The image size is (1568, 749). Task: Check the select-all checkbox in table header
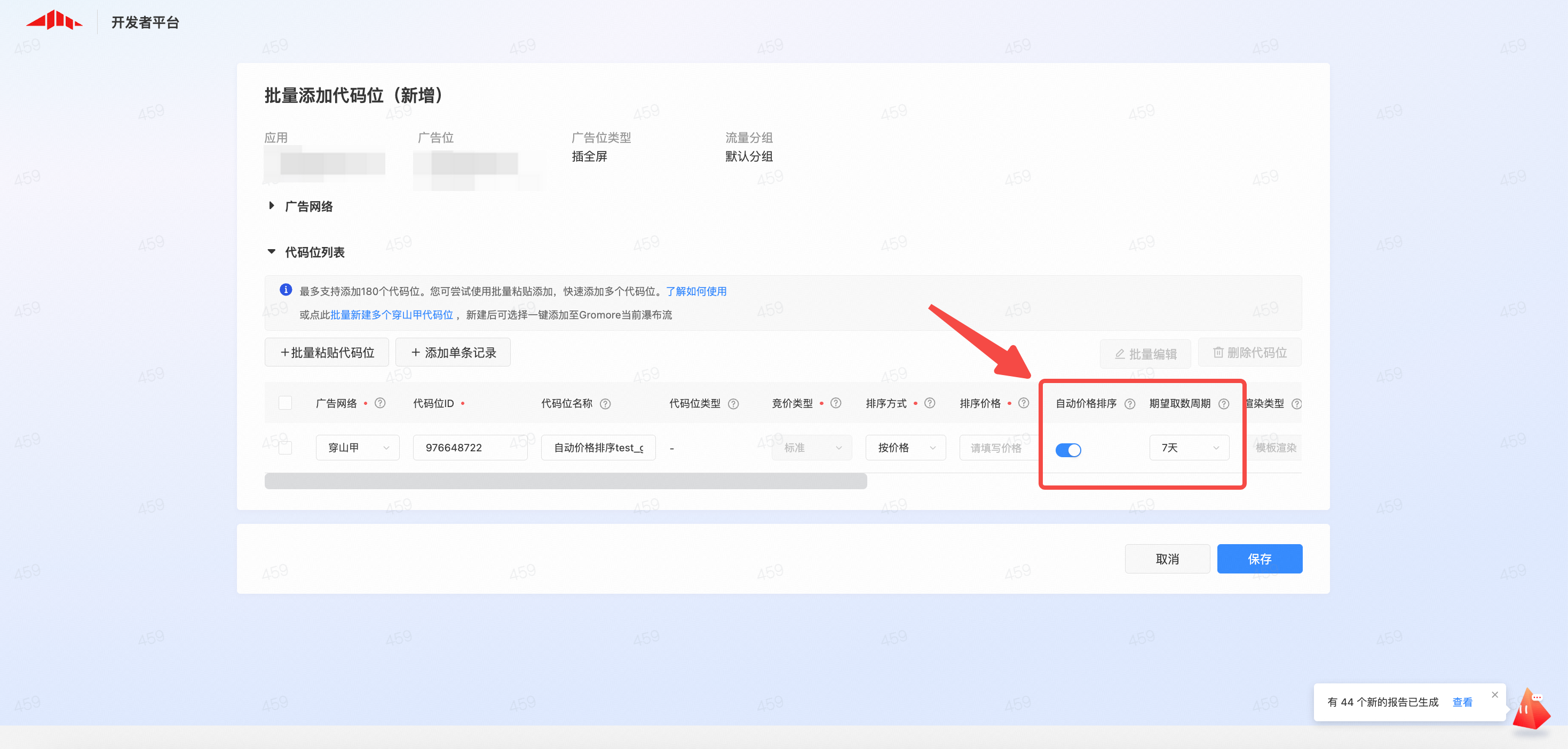click(x=285, y=403)
